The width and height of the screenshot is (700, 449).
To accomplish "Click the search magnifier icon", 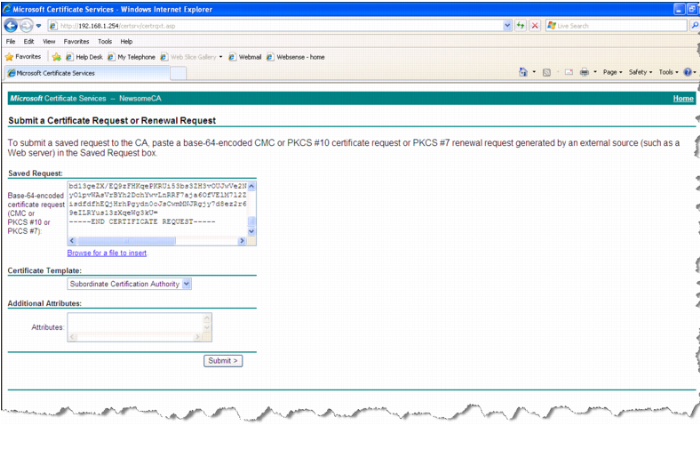I will pyautogui.click(x=695, y=26).
